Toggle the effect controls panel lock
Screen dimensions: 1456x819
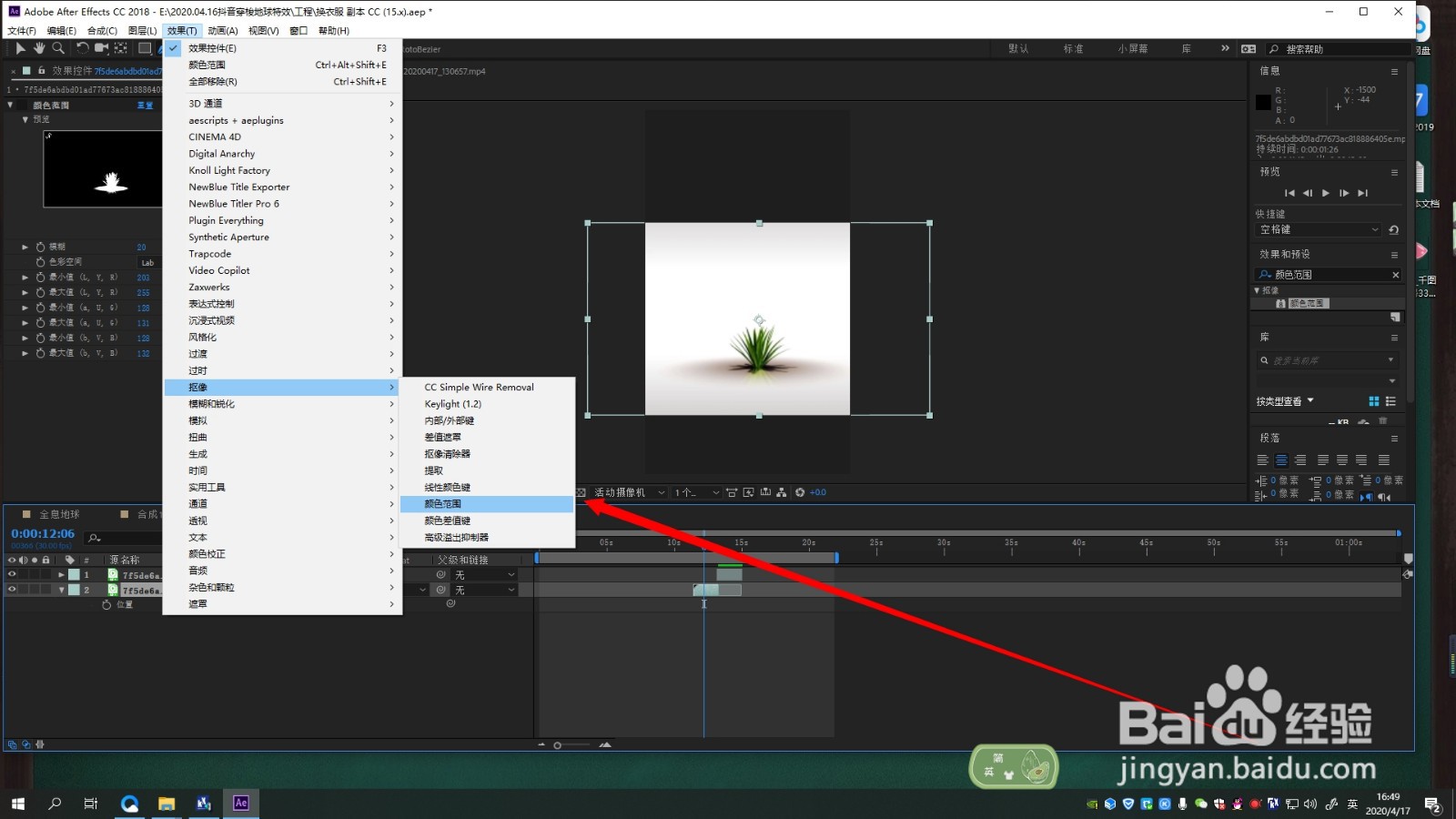click(x=42, y=70)
